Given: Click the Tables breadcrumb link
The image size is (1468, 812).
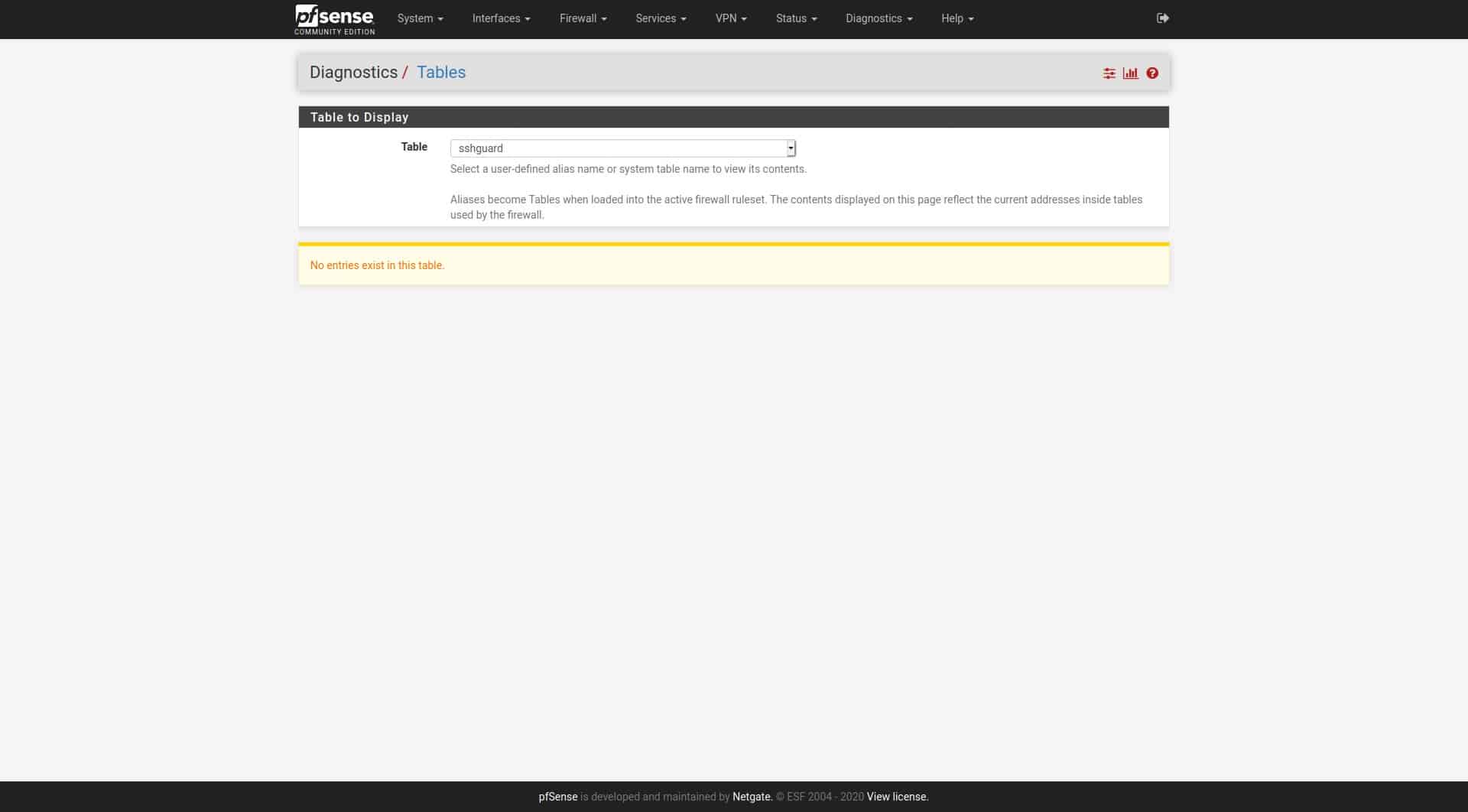Looking at the screenshot, I should coord(441,72).
